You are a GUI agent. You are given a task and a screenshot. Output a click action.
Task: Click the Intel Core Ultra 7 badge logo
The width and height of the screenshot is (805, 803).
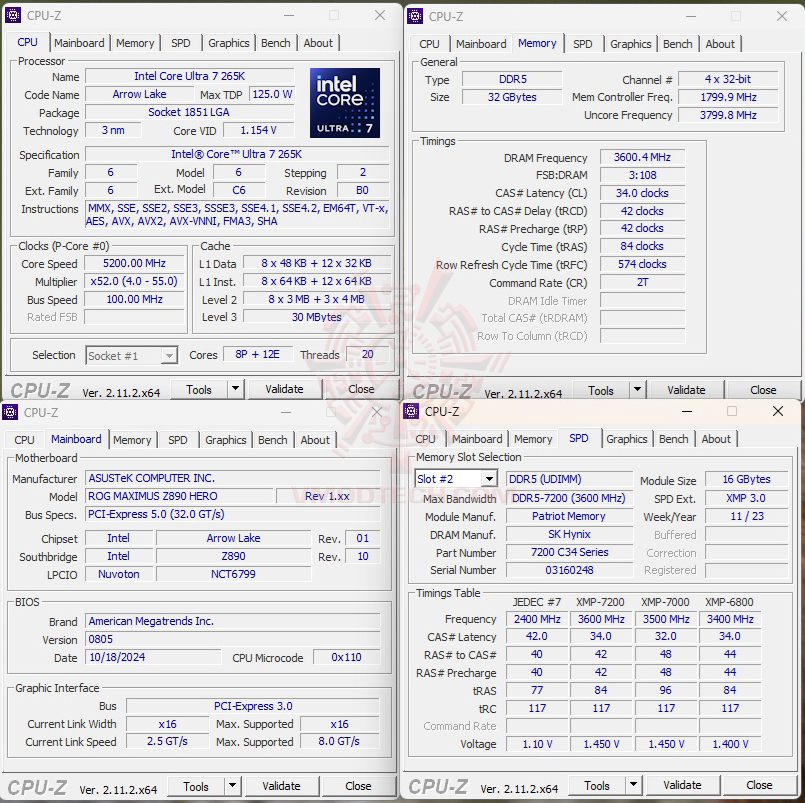click(344, 104)
